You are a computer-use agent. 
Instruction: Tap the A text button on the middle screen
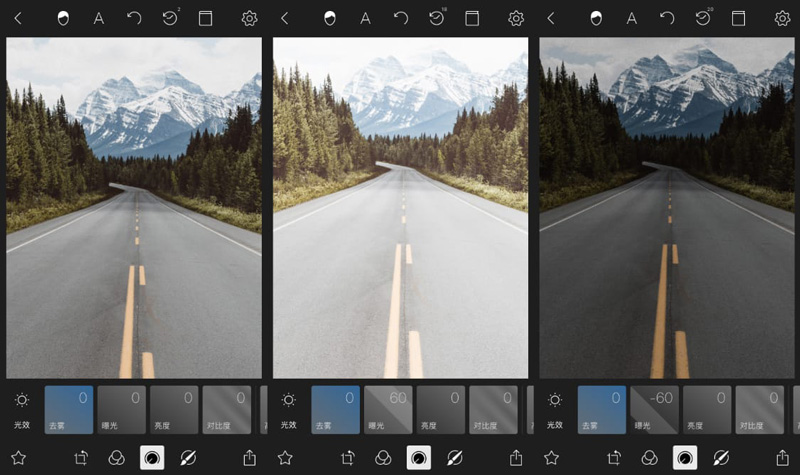click(365, 18)
